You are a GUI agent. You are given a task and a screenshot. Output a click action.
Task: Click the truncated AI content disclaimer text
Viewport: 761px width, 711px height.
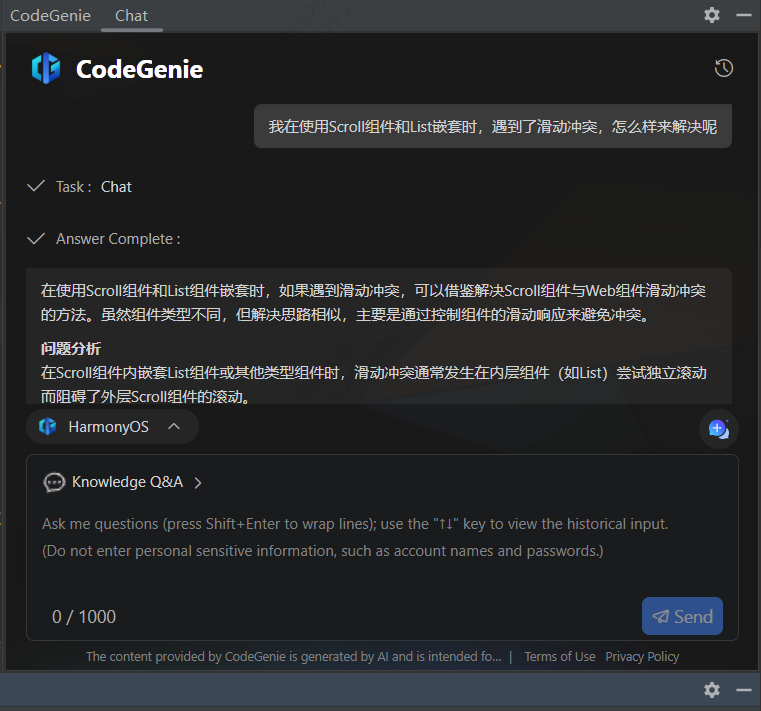coord(294,657)
